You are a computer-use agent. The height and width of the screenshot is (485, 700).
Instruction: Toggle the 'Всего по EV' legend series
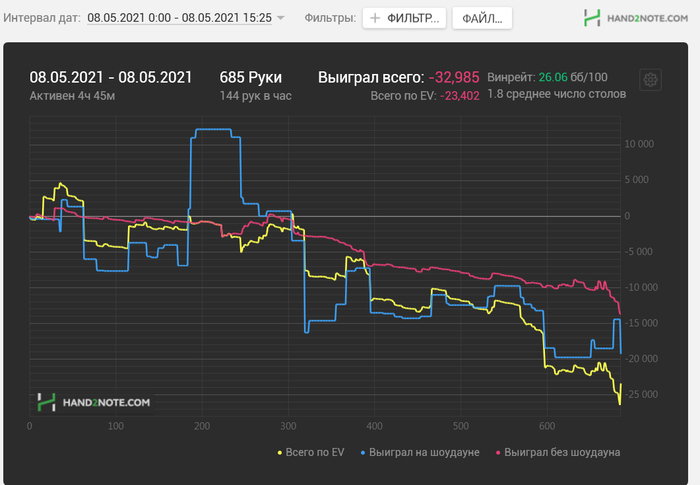[311, 452]
